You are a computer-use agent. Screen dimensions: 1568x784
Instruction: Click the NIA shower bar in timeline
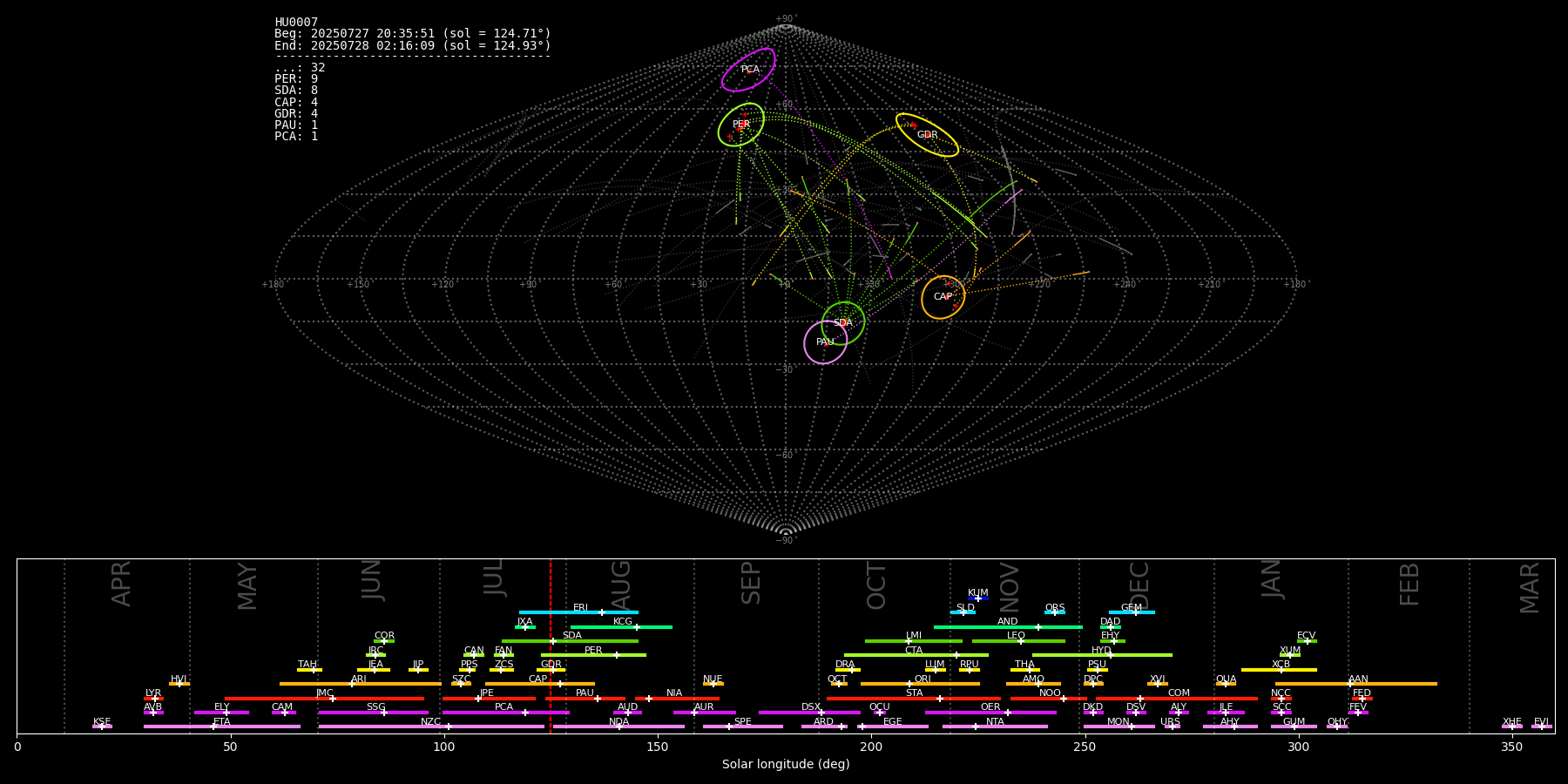coord(677,699)
